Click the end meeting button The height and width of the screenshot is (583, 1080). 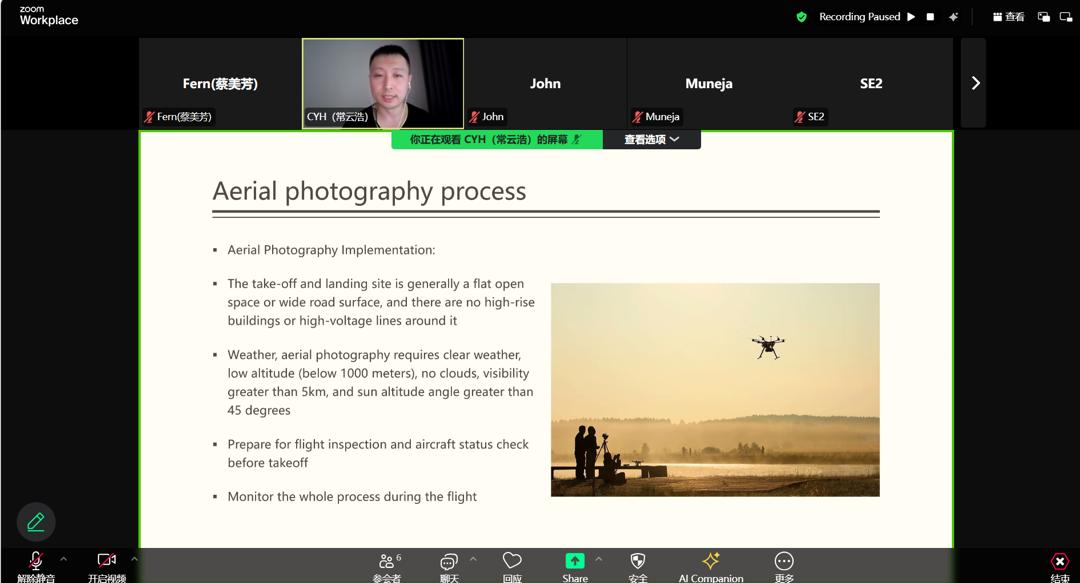[x=1060, y=563]
